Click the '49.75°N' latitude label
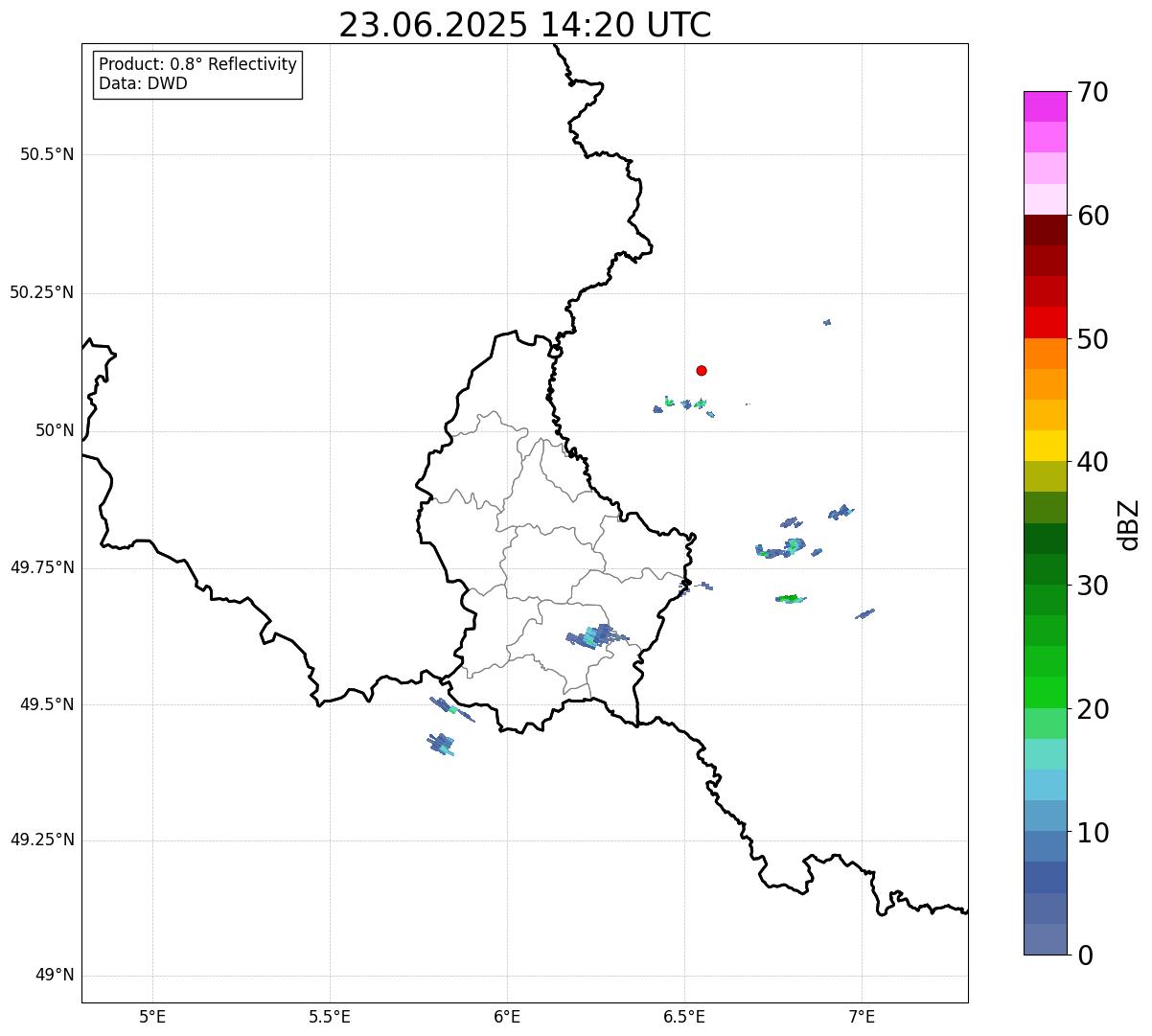1152x1036 pixels. (x=42, y=567)
